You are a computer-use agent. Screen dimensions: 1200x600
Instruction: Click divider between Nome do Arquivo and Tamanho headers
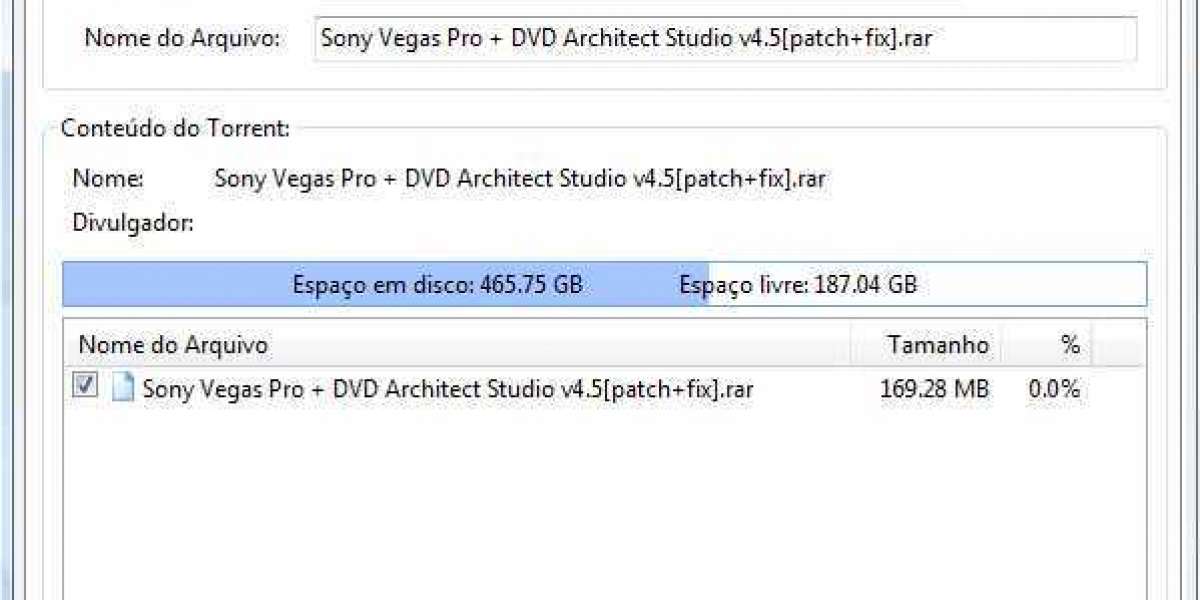click(x=851, y=345)
